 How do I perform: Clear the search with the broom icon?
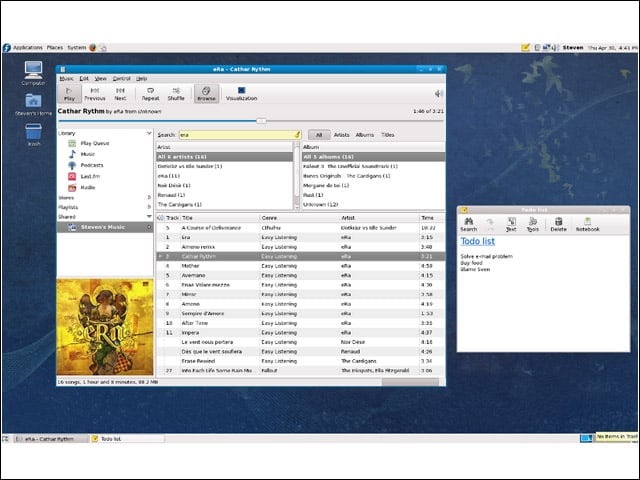(297, 135)
